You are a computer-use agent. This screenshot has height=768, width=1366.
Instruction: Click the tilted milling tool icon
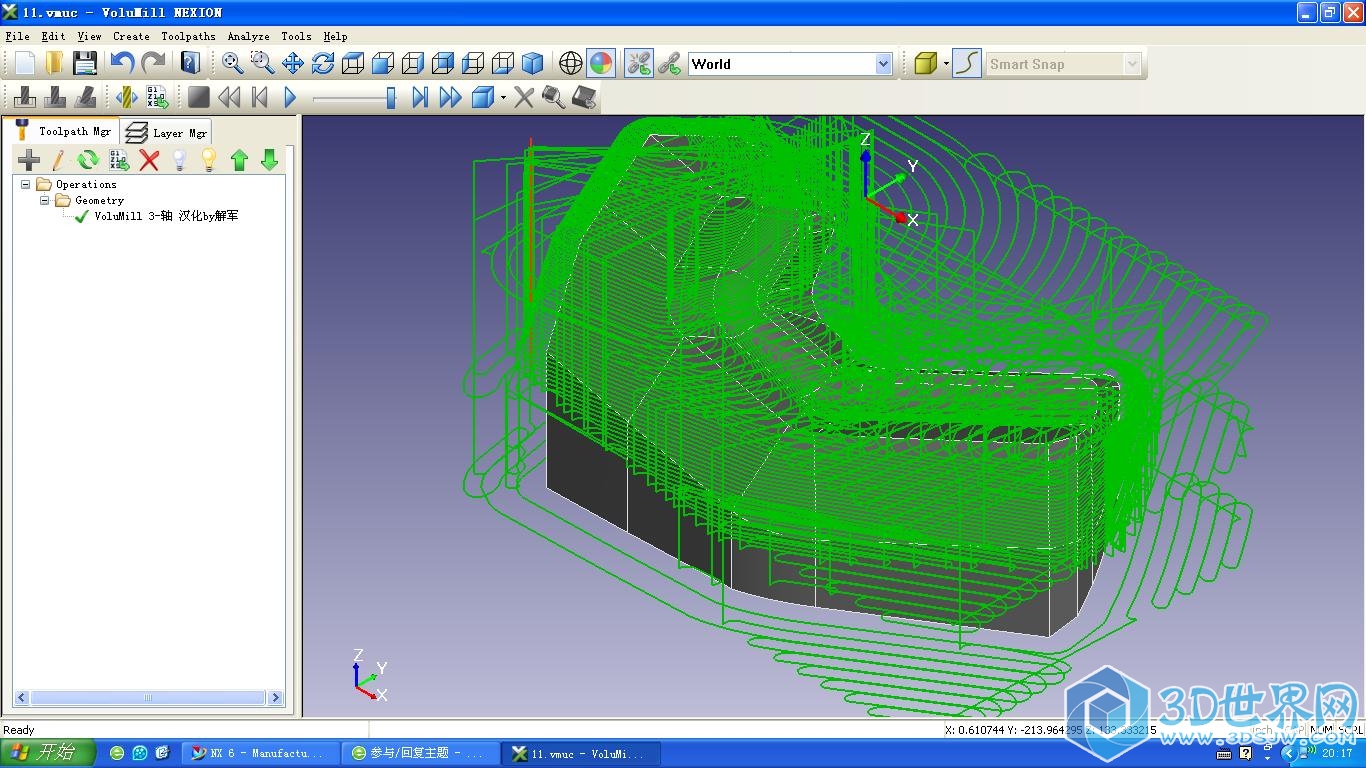pyautogui.click(x=85, y=97)
